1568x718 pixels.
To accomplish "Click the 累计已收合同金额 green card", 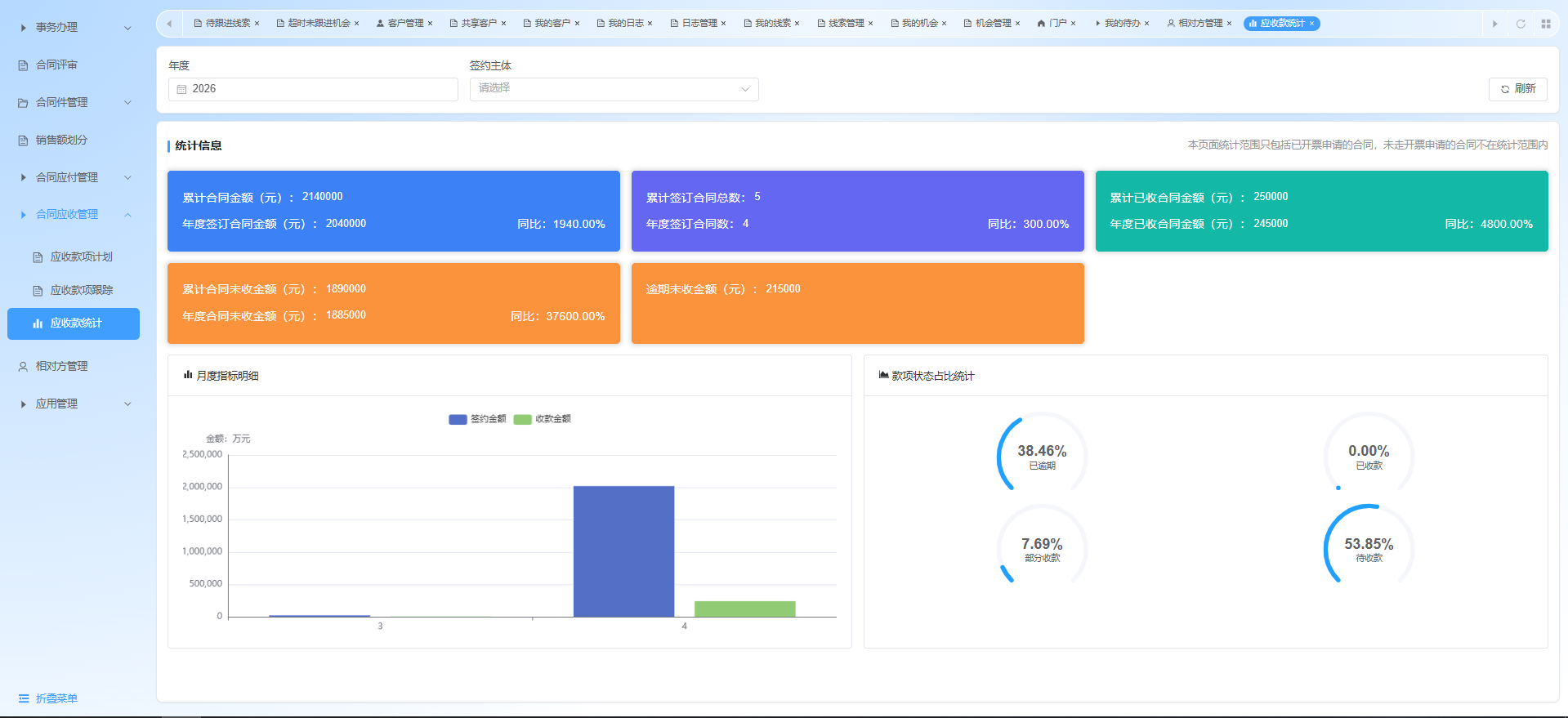I will pyautogui.click(x=1322, y=211).
